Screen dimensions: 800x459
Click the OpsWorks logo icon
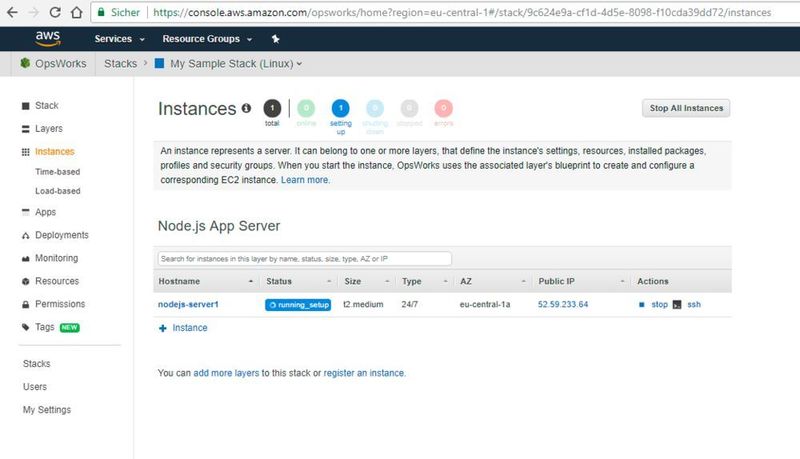pos(25,63)
